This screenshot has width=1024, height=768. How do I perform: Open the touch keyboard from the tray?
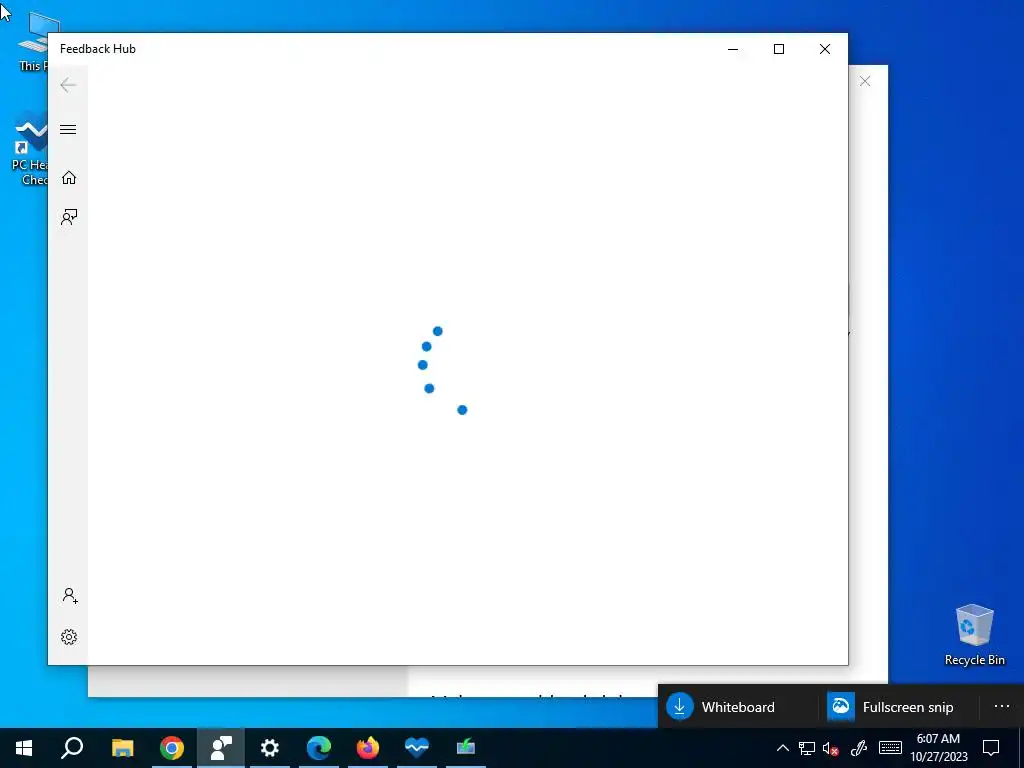point(890,748)
